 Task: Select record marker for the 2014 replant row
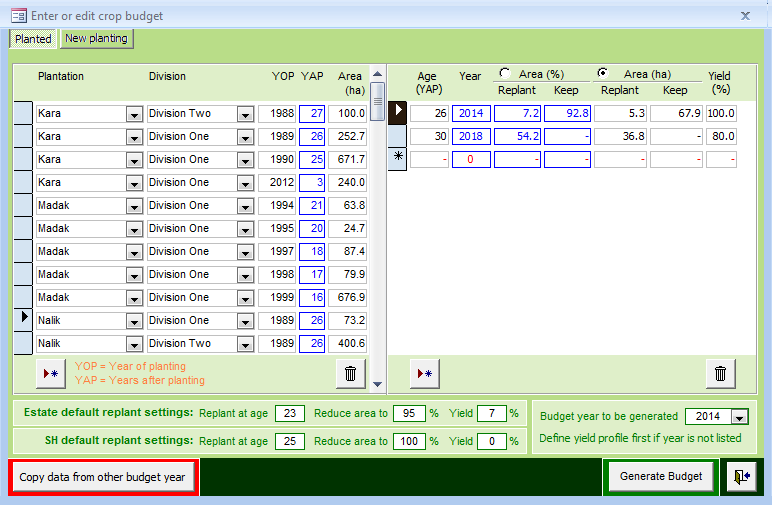(397, 113)
